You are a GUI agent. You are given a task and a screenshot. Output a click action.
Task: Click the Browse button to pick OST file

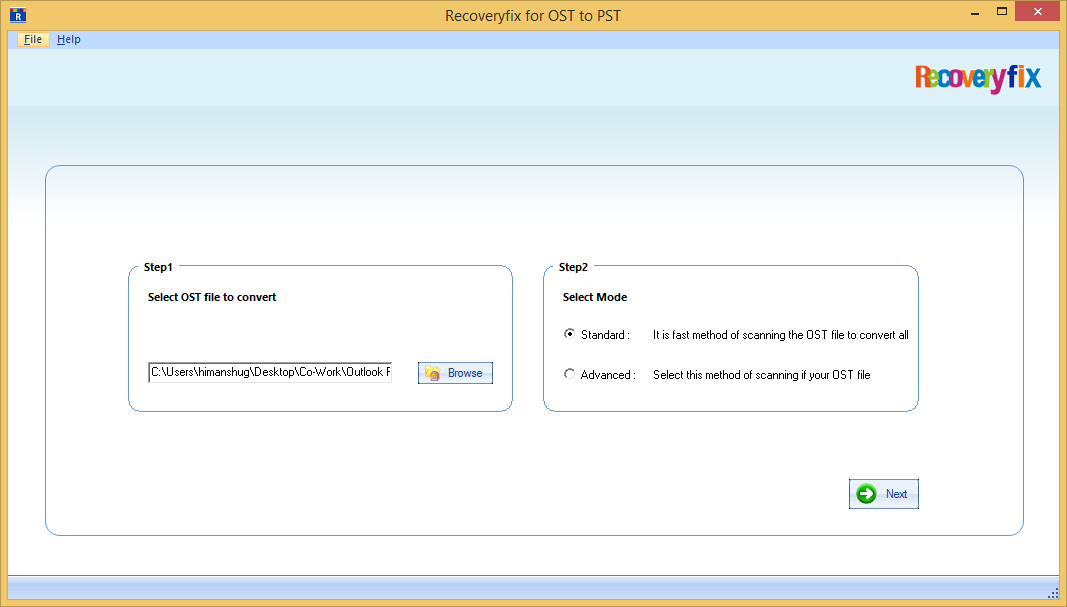(x=455, y=373)
